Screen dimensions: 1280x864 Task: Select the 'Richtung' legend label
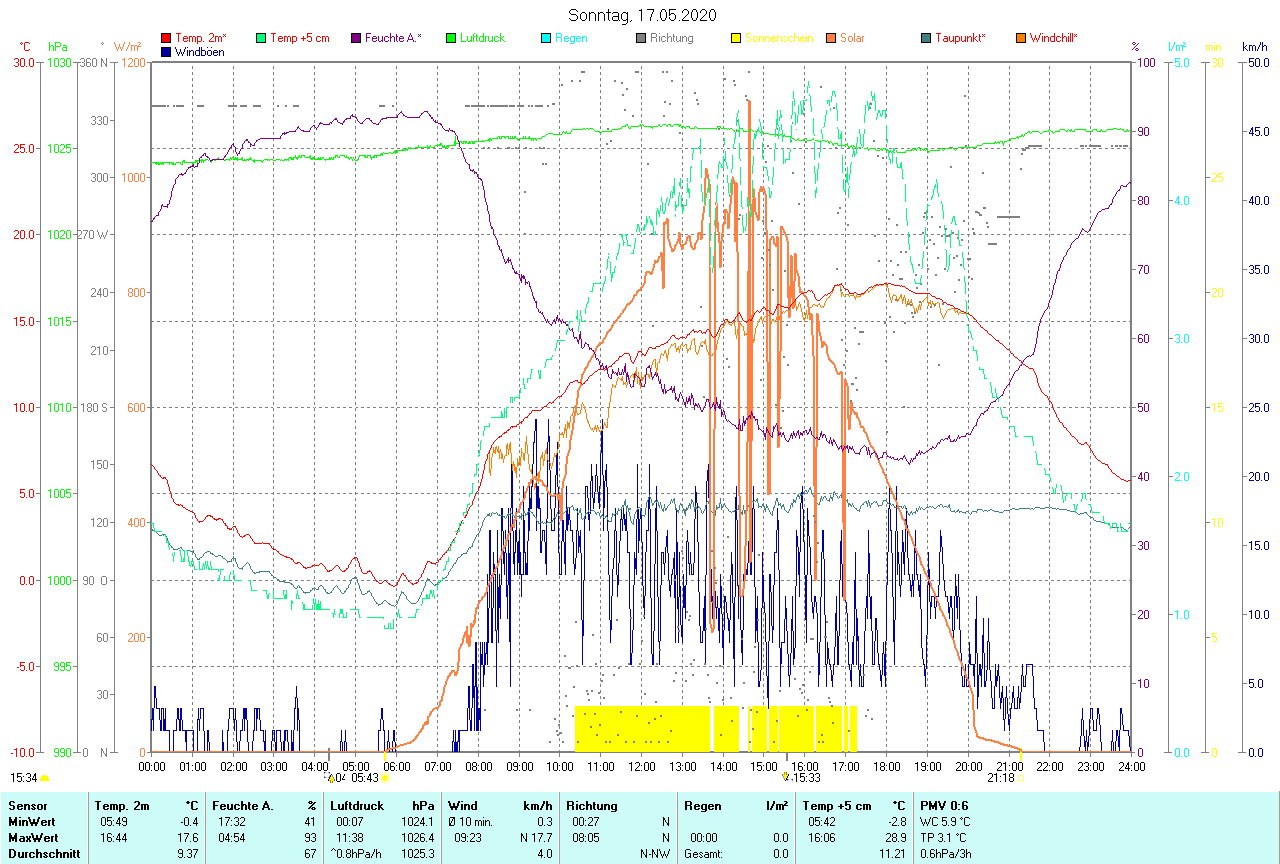[x=671, y=38]
